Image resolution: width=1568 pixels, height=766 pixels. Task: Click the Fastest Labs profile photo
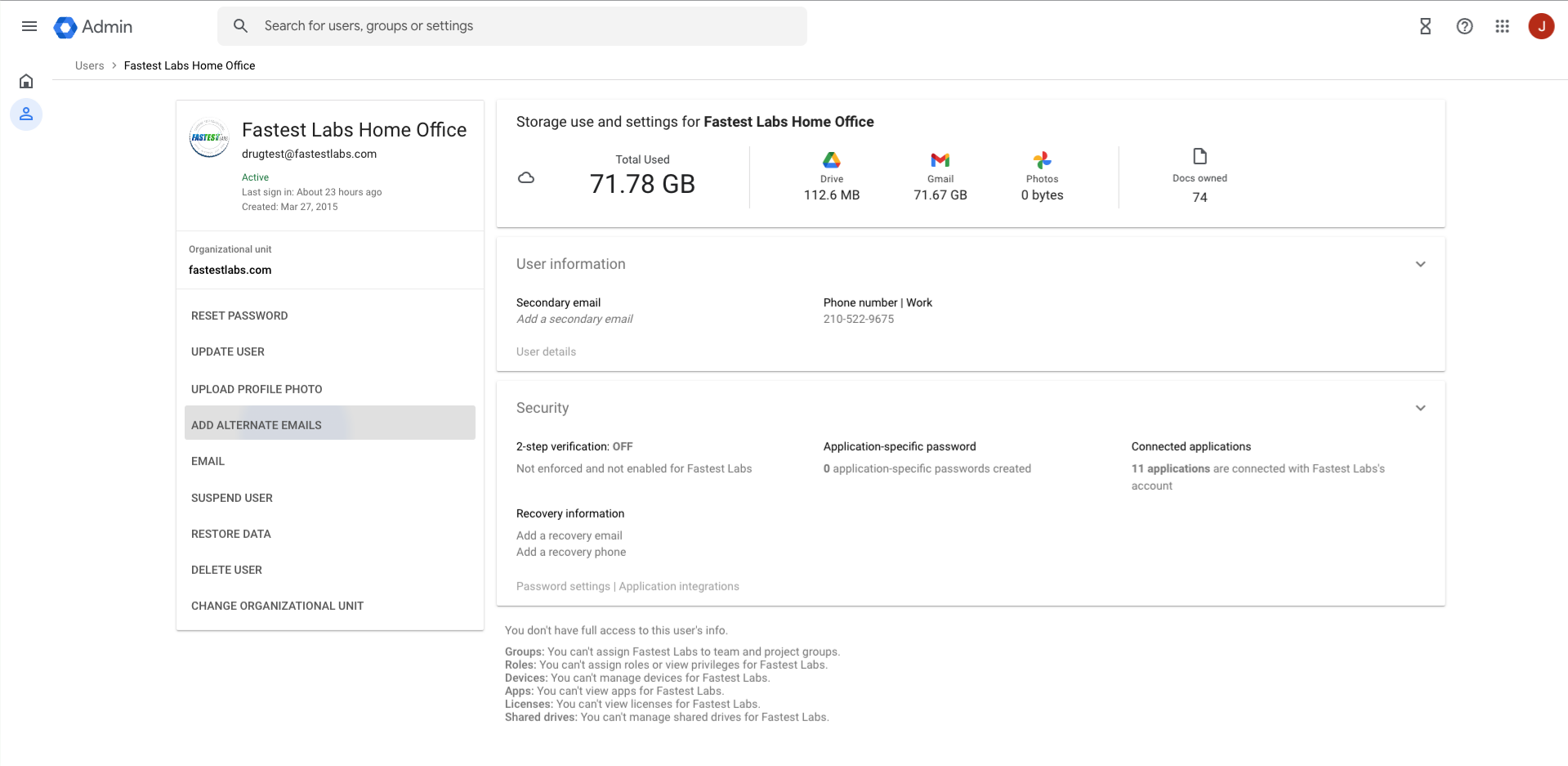[208, 138]
